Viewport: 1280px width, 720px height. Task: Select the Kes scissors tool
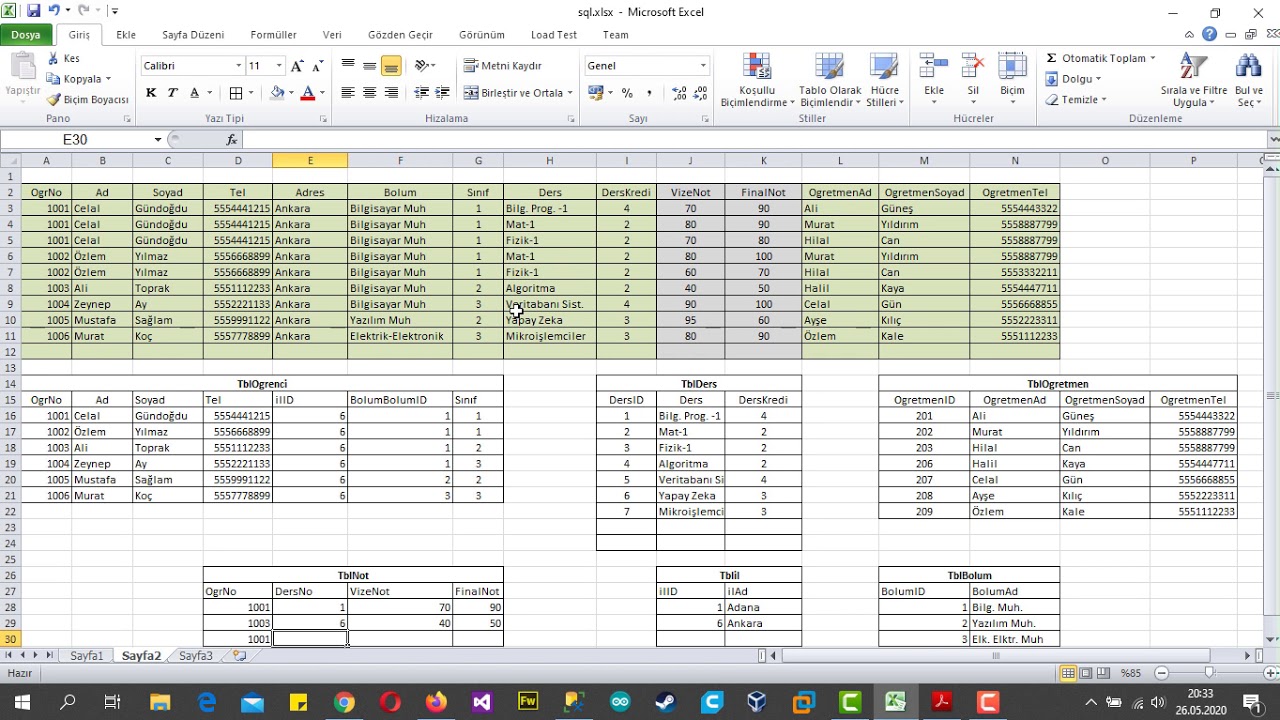coord(63,59)
